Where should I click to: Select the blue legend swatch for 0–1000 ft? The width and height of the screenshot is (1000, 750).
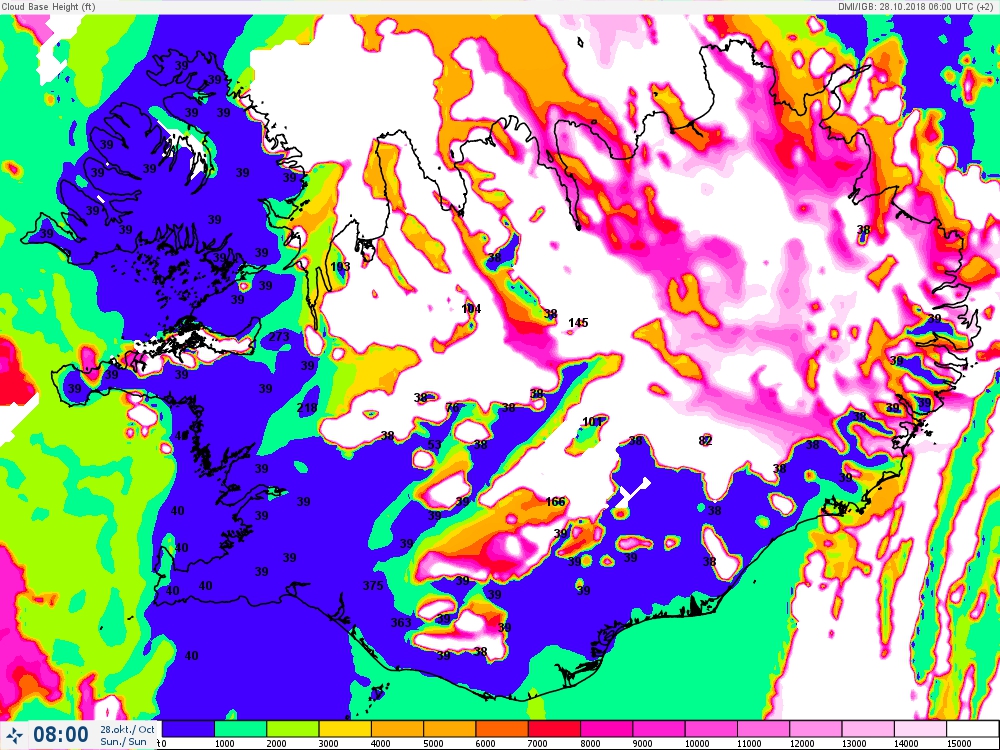[188, 729]
